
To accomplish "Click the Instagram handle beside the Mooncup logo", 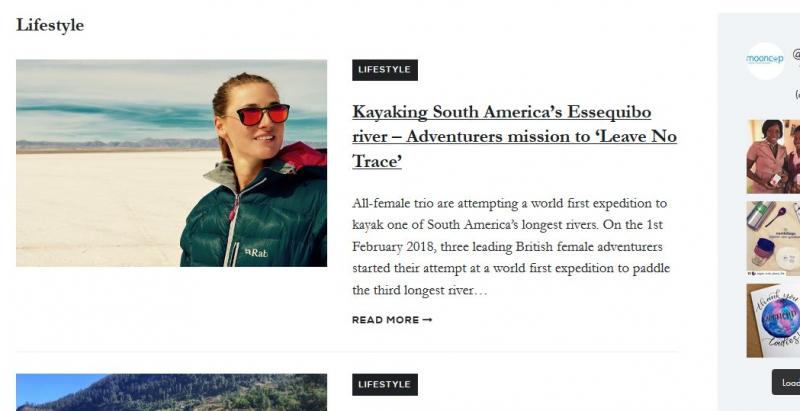I will [796, 56].
